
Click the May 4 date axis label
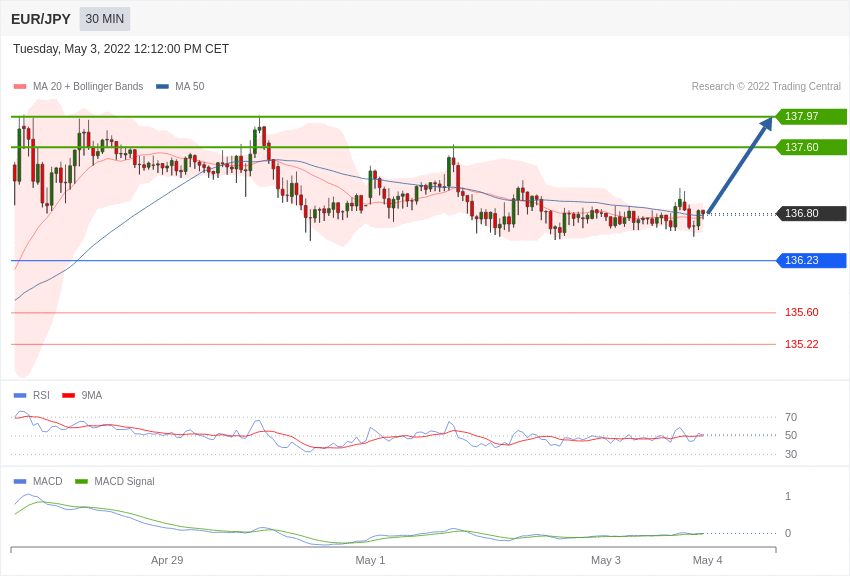pos(707,560)
